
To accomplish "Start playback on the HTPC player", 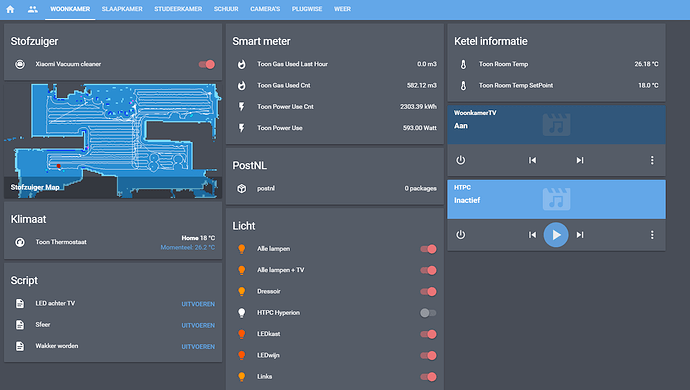I will [x=556, y=235].
